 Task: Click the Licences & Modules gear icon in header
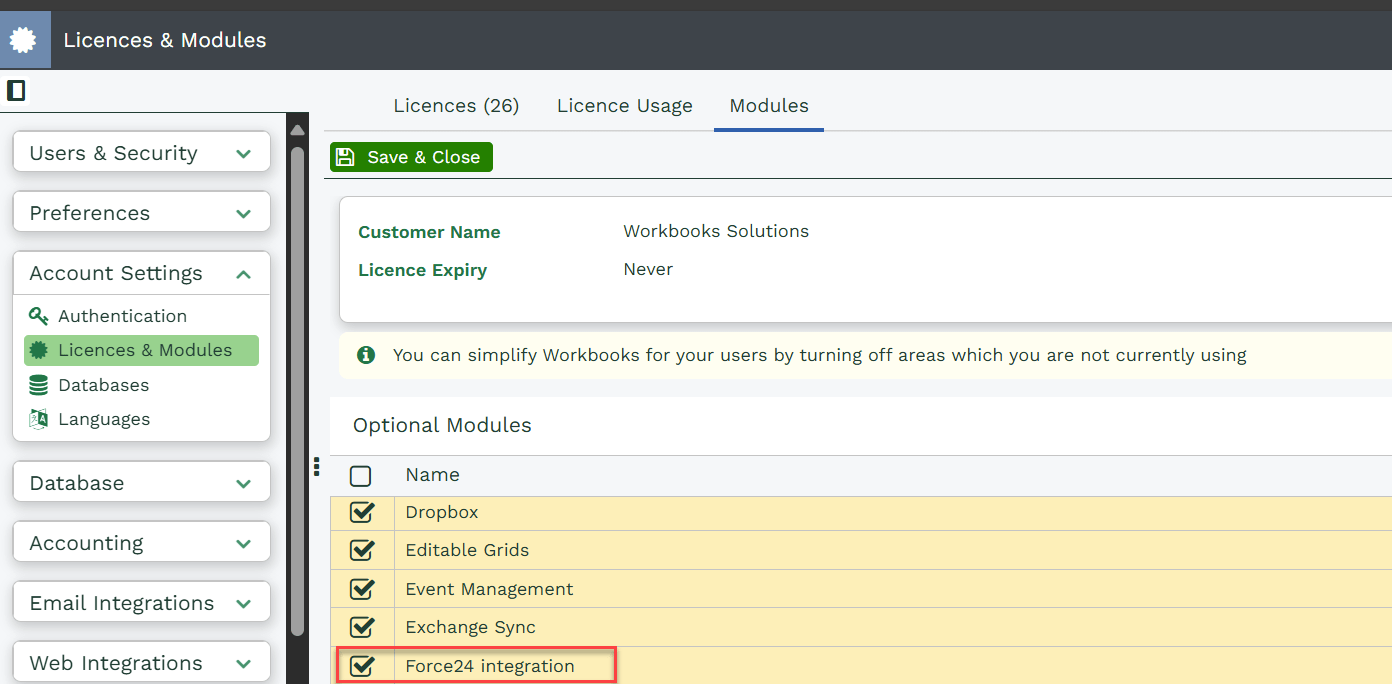[x=23, y=40]
